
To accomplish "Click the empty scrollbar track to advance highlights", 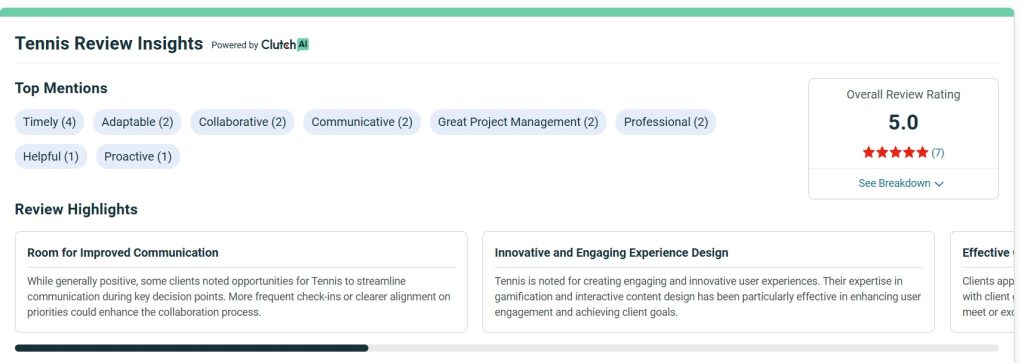I will click(x=683, y=348).
